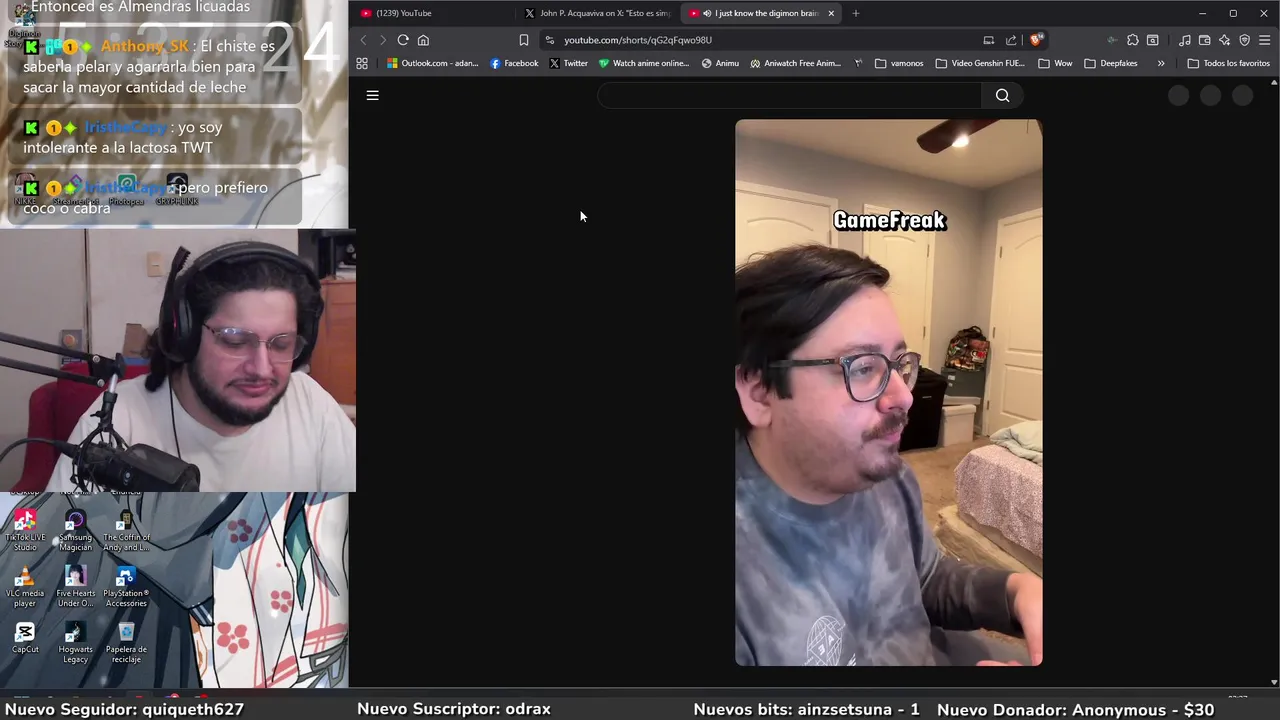Reload the YouTube Shorts page

(x=403, y=40)
